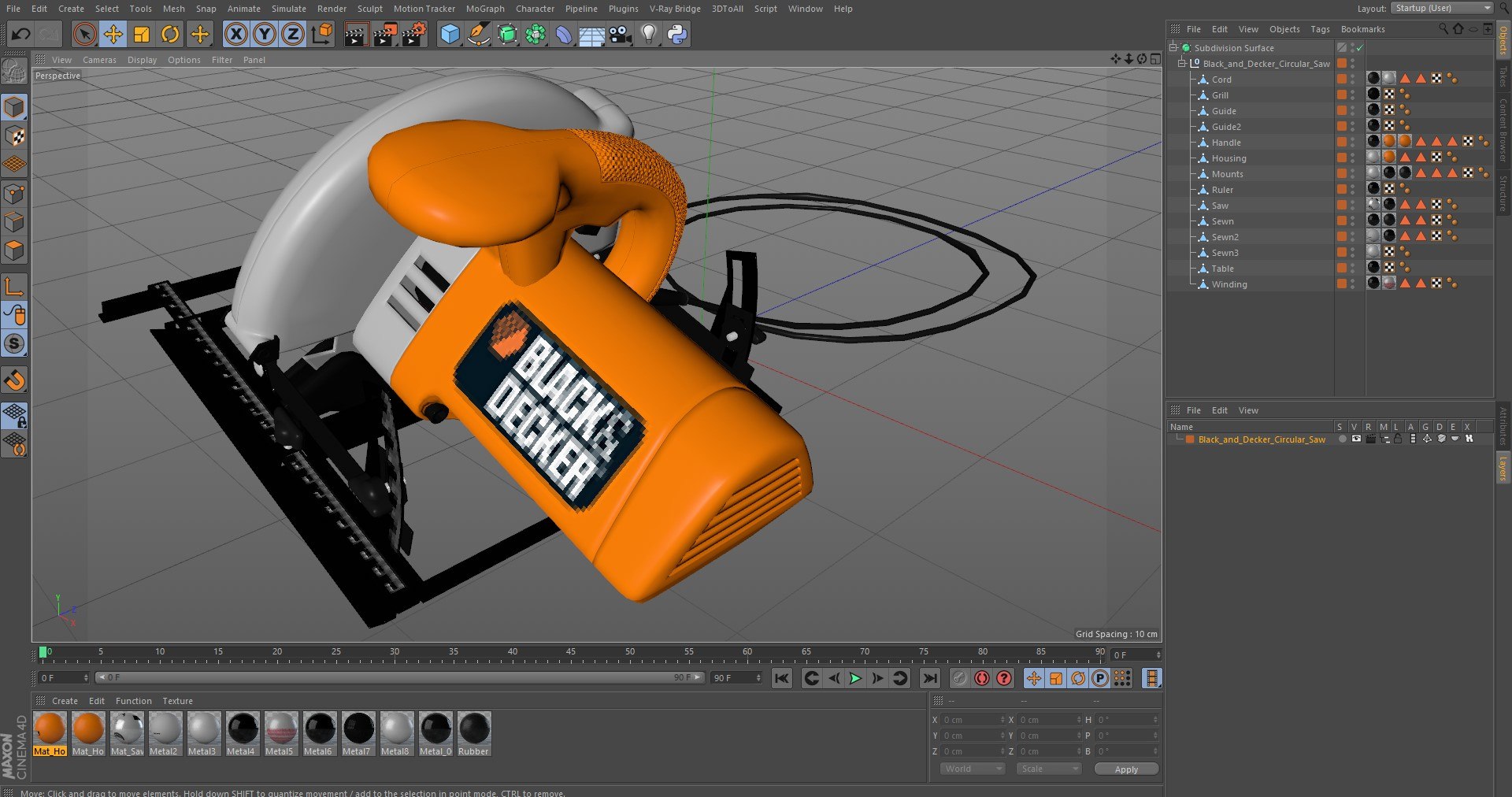This screenshot has height=797, width=1512.
Task: Add a Cube primitive object
Action: [x=450, y=34]
